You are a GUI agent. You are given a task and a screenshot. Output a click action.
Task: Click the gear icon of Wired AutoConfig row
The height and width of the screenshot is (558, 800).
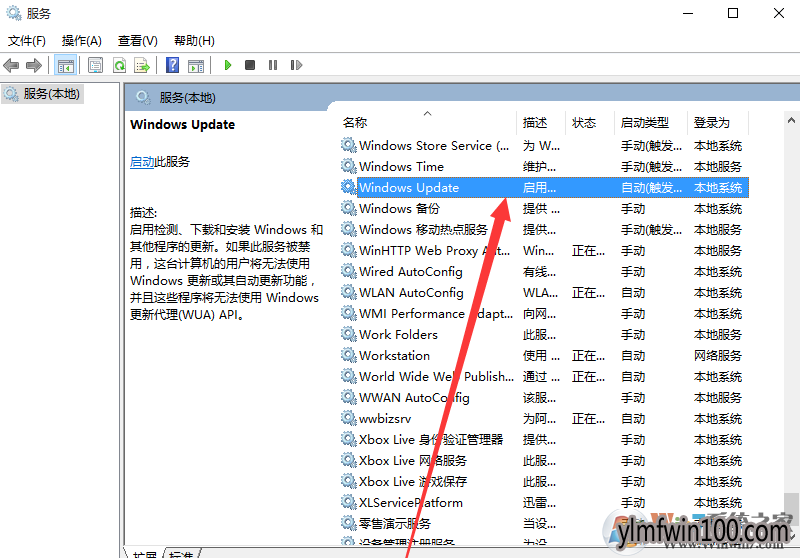tap(348, 271)
